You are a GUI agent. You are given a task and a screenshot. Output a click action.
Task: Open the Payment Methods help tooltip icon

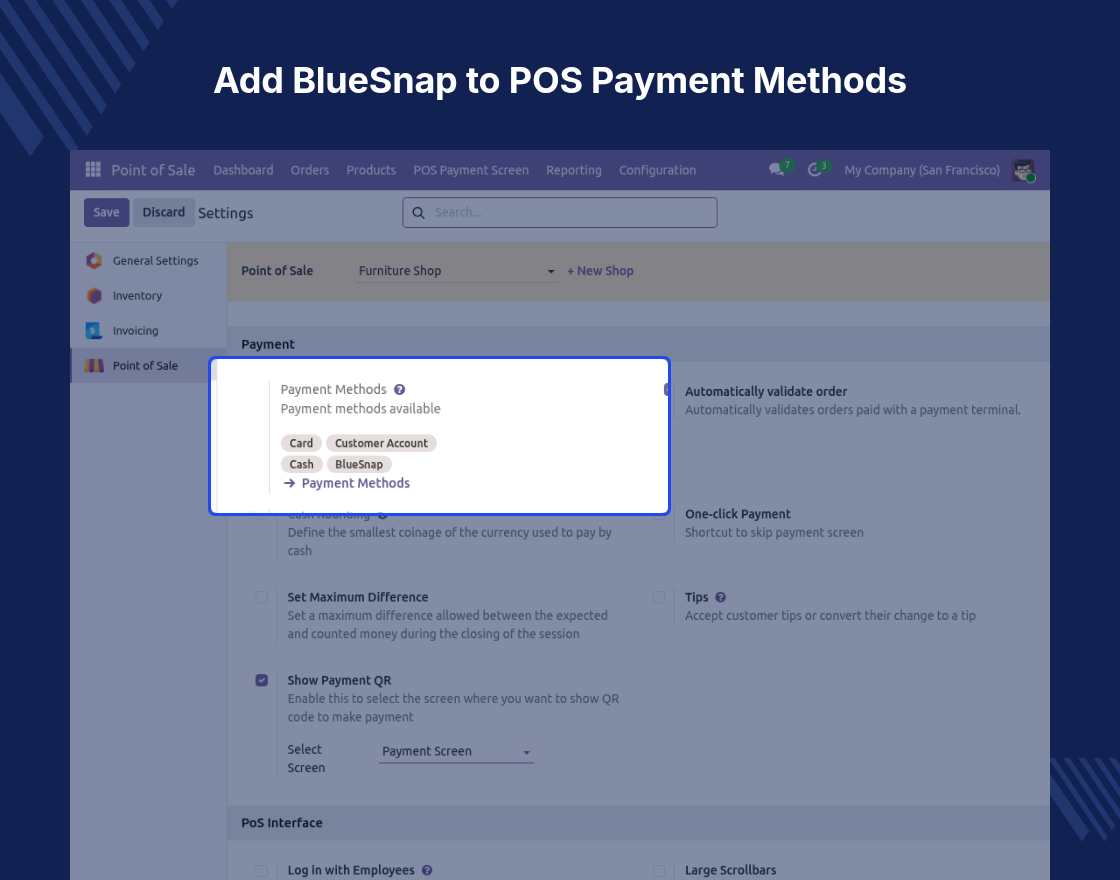[399, 389]
